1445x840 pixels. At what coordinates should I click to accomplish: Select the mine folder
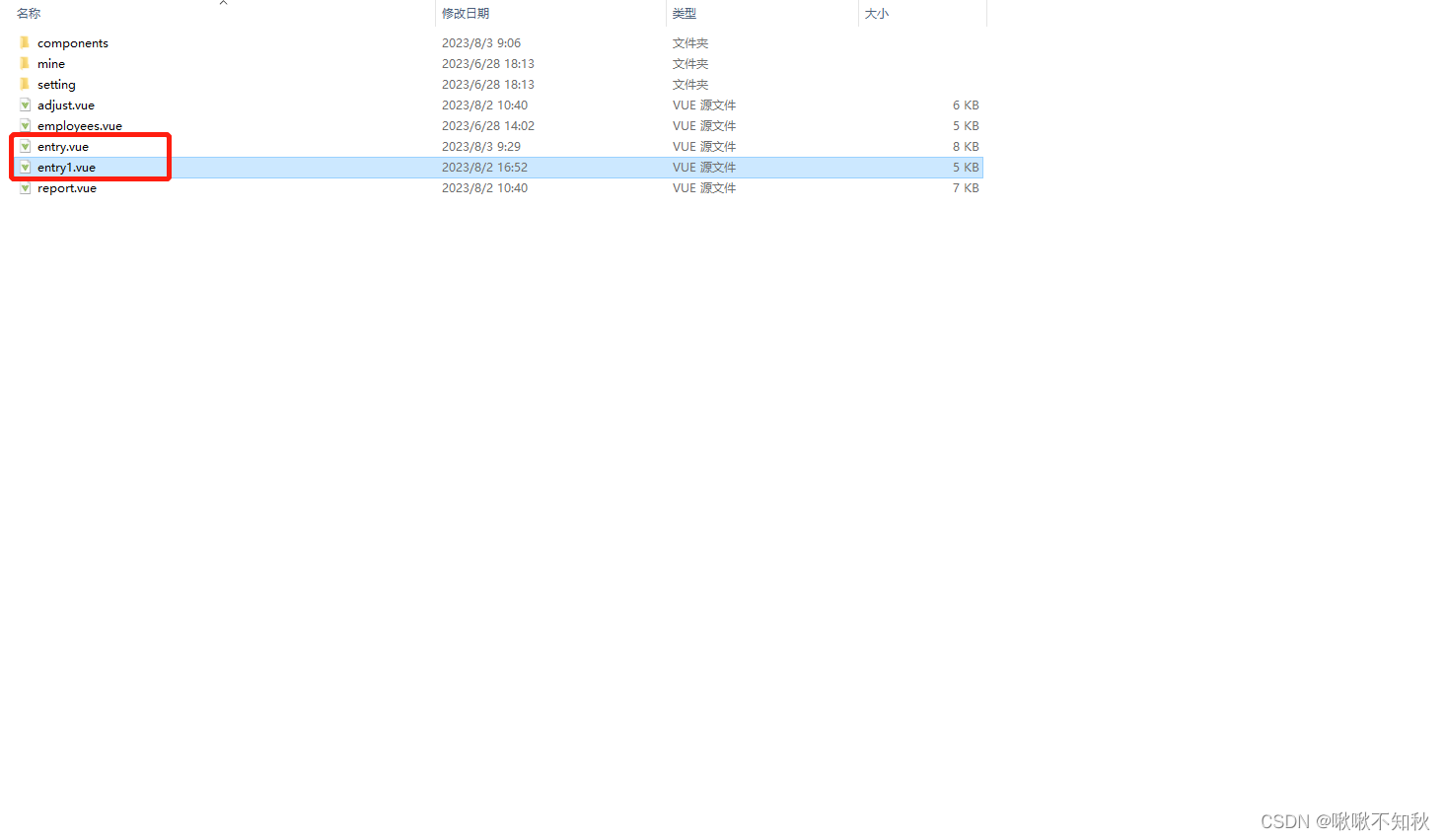pyautogui.click(x=50, y=63)
